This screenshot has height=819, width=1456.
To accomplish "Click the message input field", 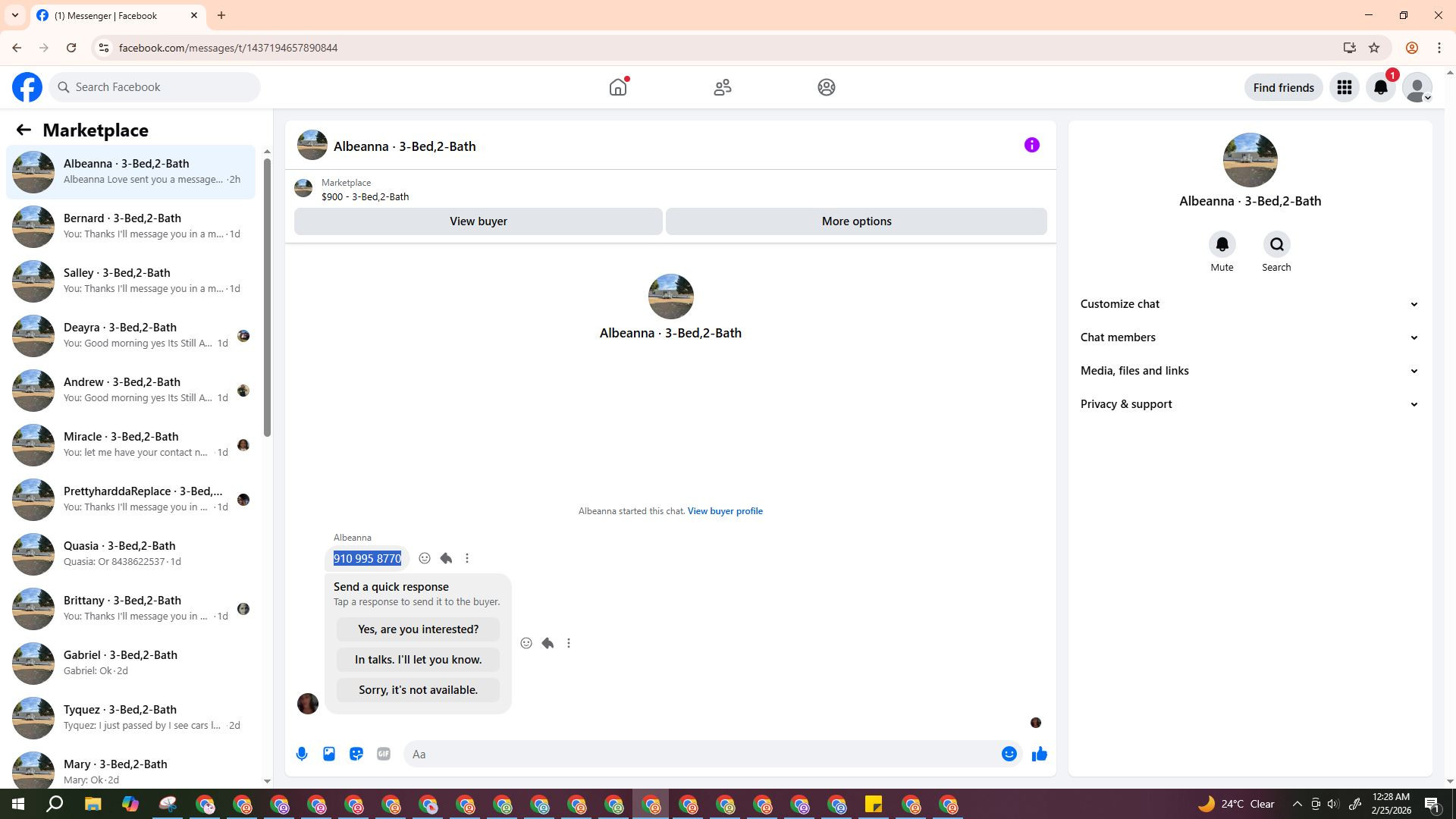I will [x=701, y=754].
